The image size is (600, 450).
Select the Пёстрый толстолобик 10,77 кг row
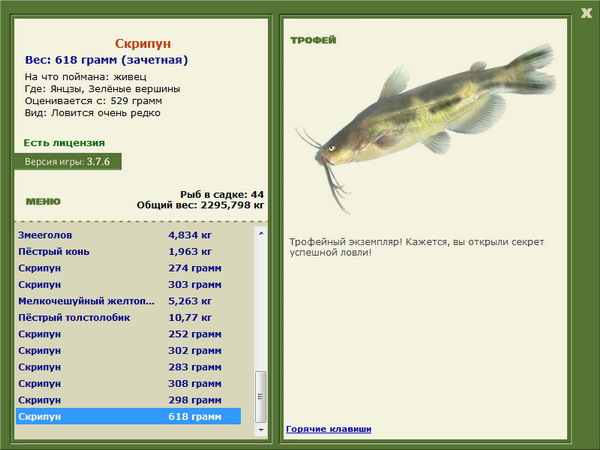pos(129,317)
